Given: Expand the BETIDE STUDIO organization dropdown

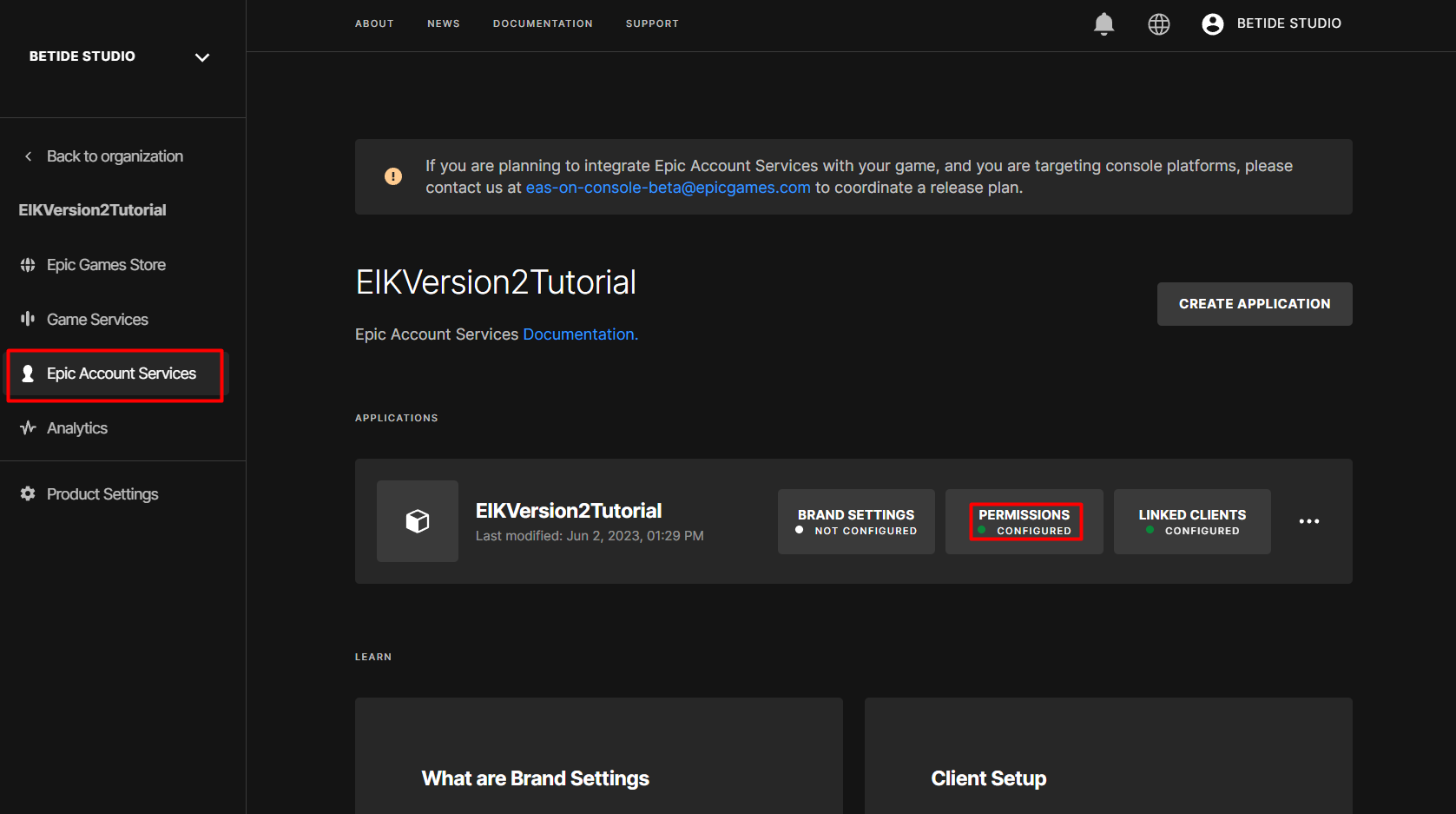Looking at the screenshot, I should point(202,57).
